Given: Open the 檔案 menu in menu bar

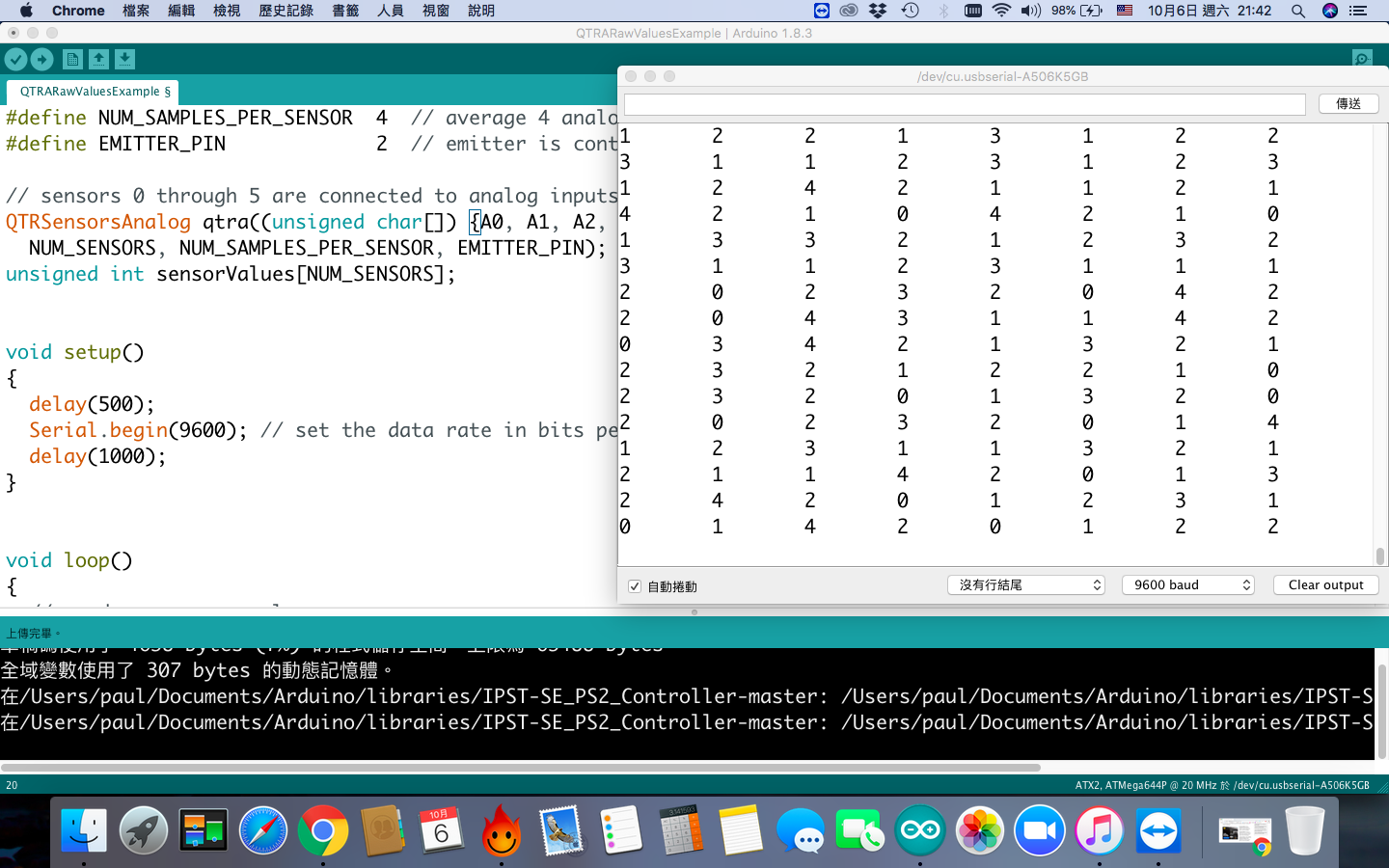Looking at the screenshot, I should click(136, 11).
